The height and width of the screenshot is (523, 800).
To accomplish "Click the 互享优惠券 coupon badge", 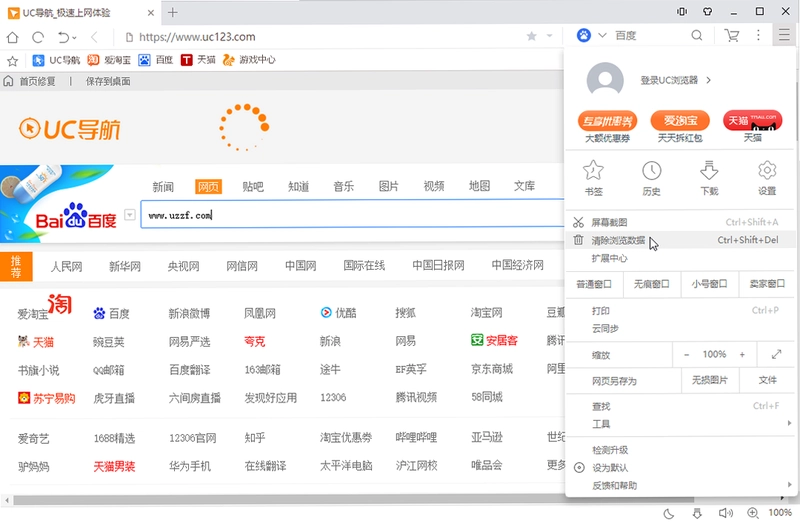I will tap(607, 121).
